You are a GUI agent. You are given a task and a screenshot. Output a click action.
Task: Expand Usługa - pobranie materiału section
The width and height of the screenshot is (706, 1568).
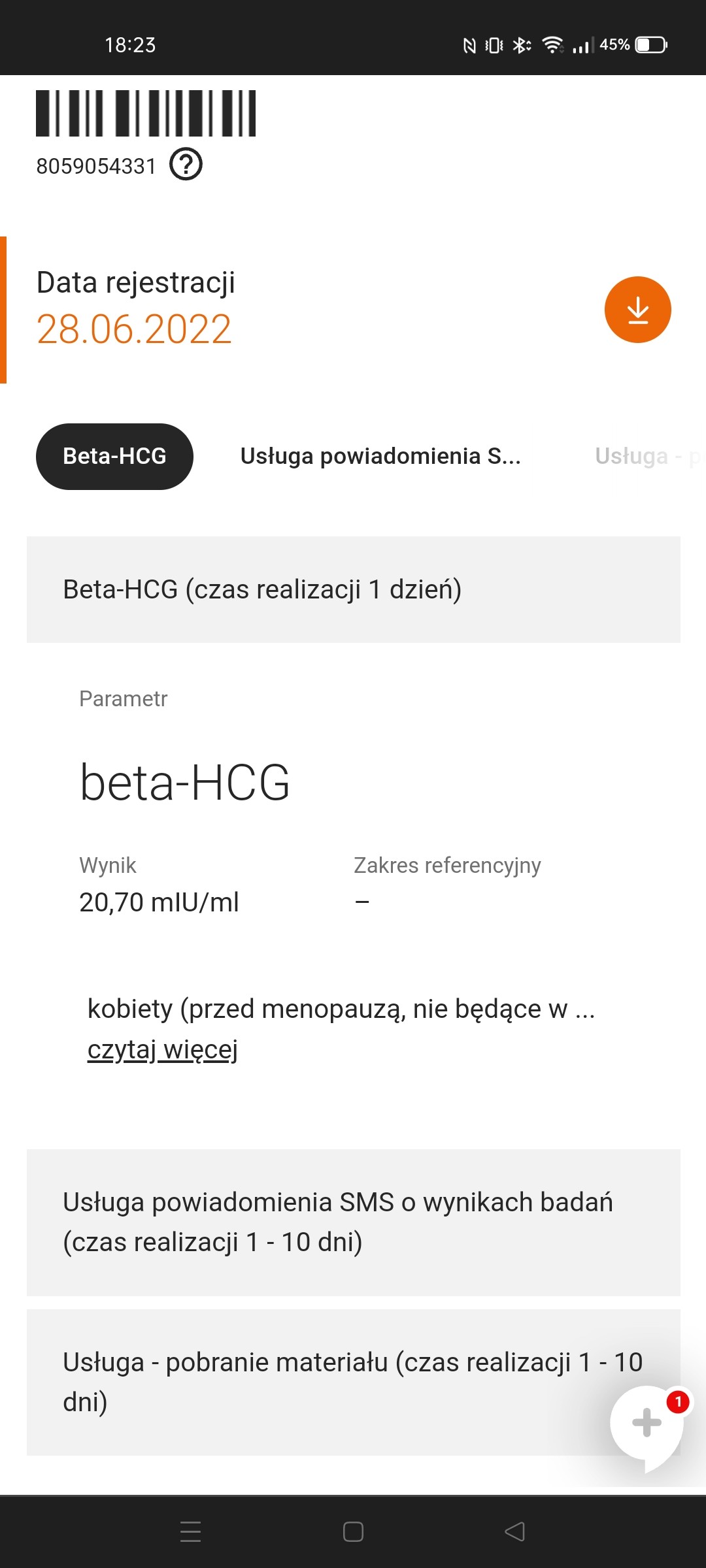327,1381
